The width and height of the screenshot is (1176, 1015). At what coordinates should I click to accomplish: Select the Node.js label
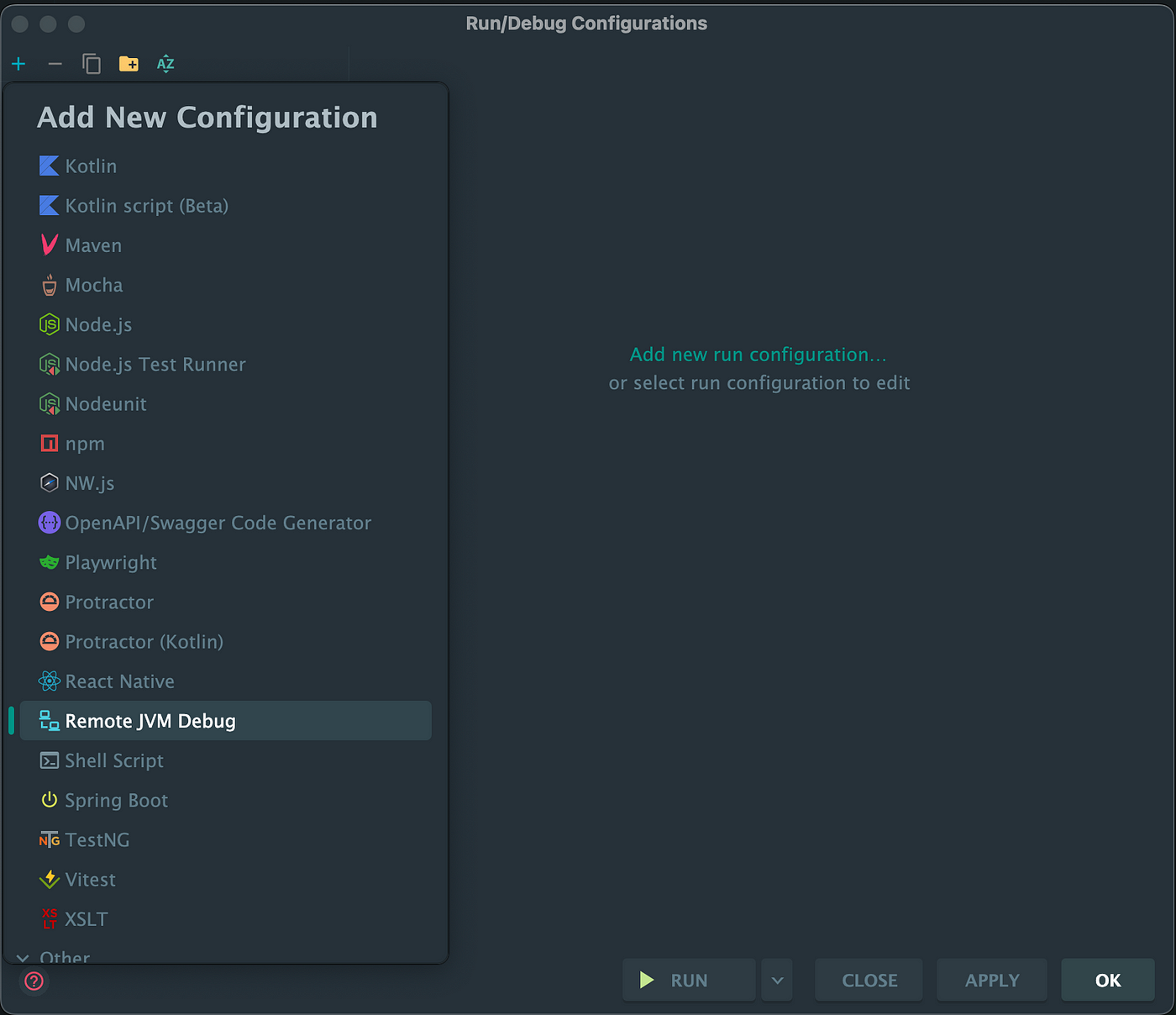point(98,324)
